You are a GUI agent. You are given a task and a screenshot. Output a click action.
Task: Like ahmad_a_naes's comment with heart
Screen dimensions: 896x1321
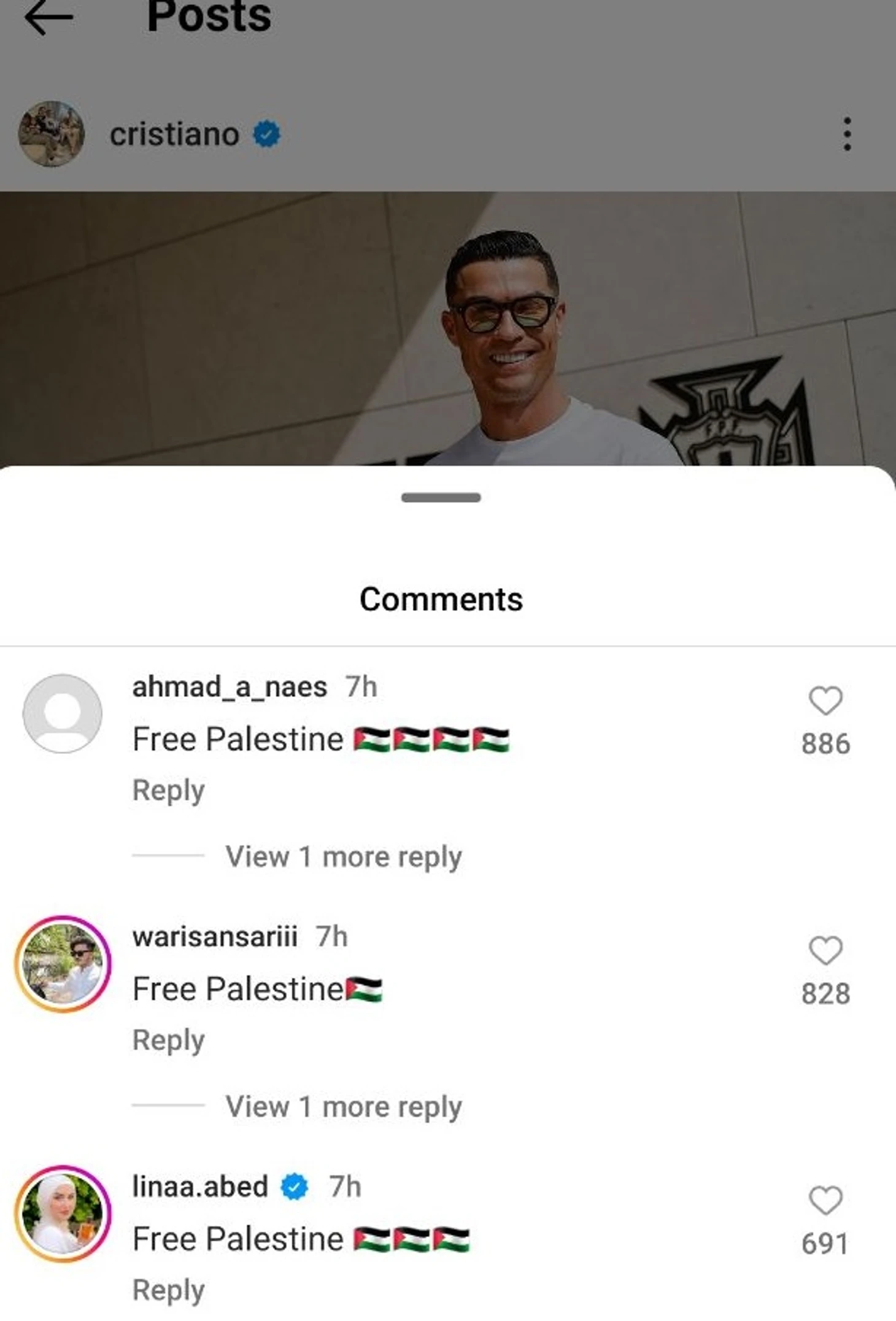(825, 700)
